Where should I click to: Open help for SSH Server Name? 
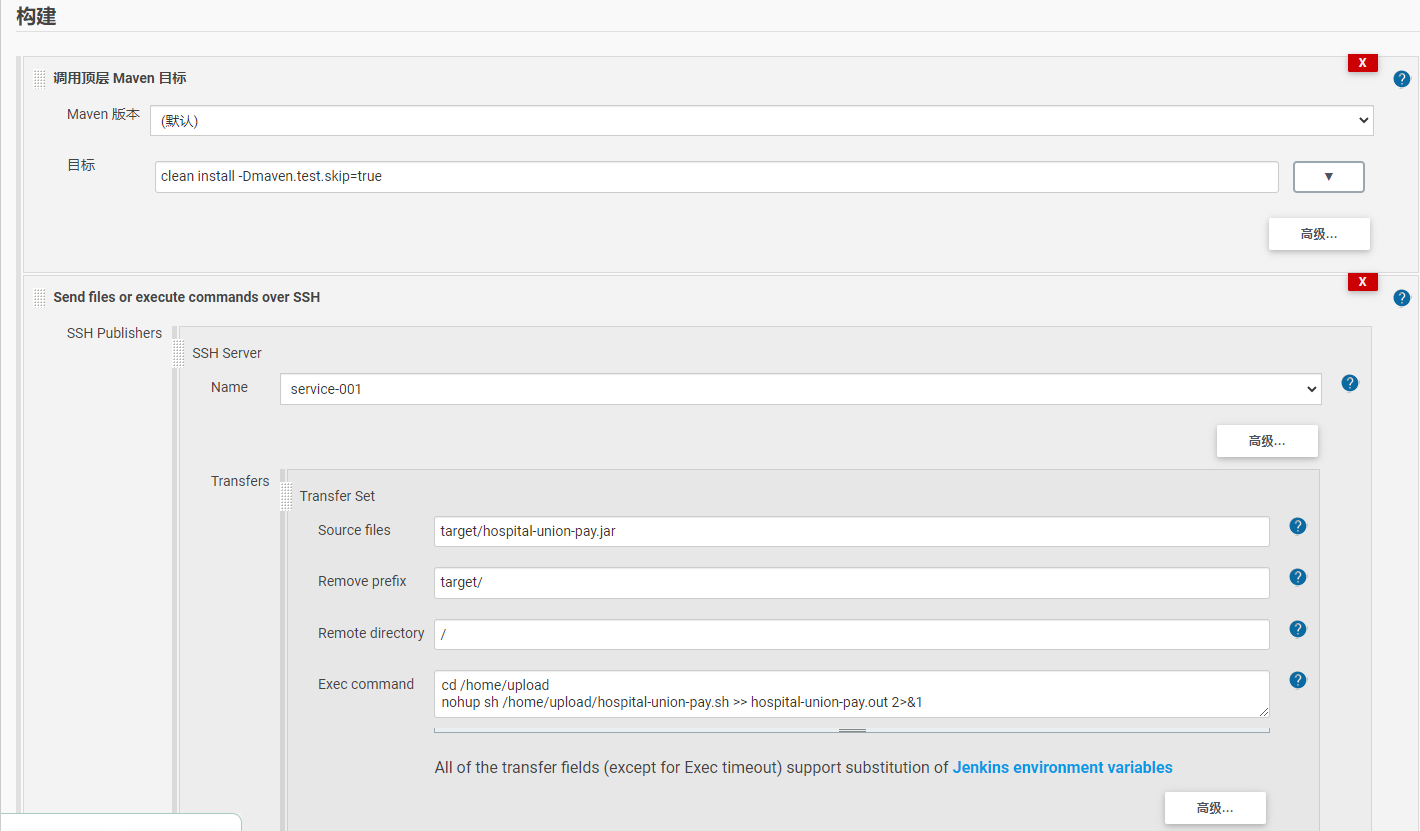(1349, 383)
